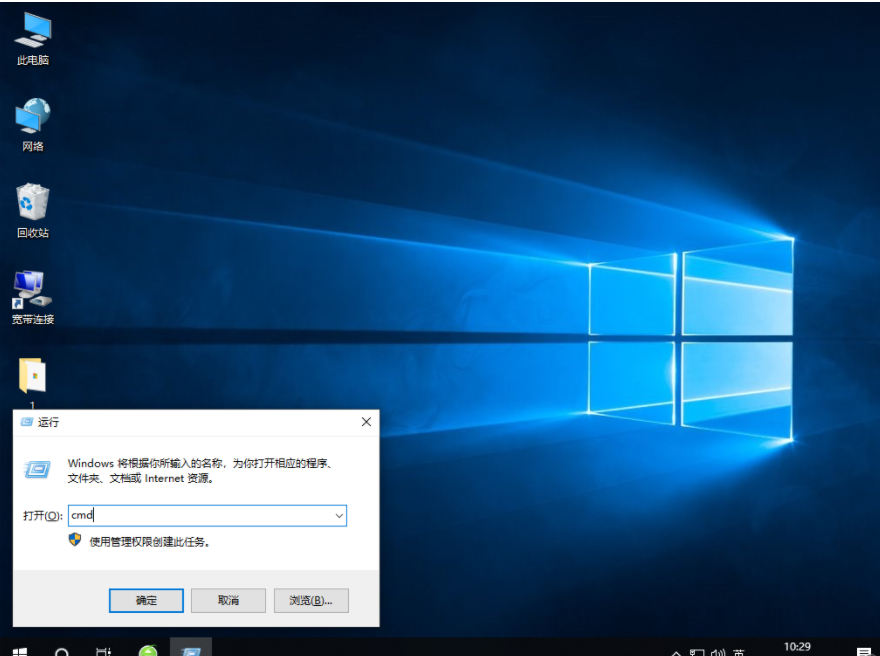The width and height of the screenshot is (880, 656).
Task: Click inside the cmd text input field
Action: (200, 516)
